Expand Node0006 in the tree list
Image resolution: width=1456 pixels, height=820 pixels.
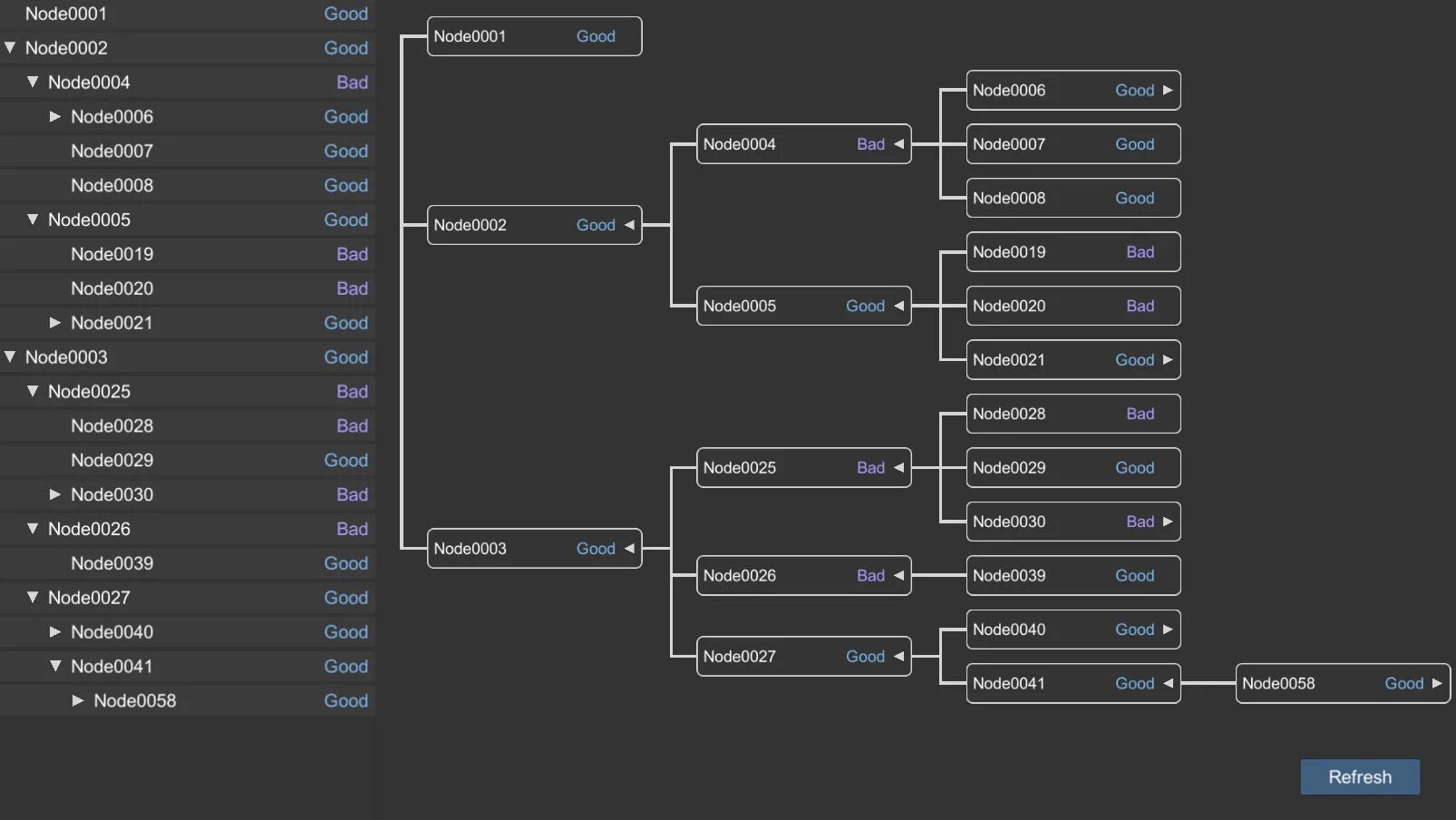click(x=55, y=116)
